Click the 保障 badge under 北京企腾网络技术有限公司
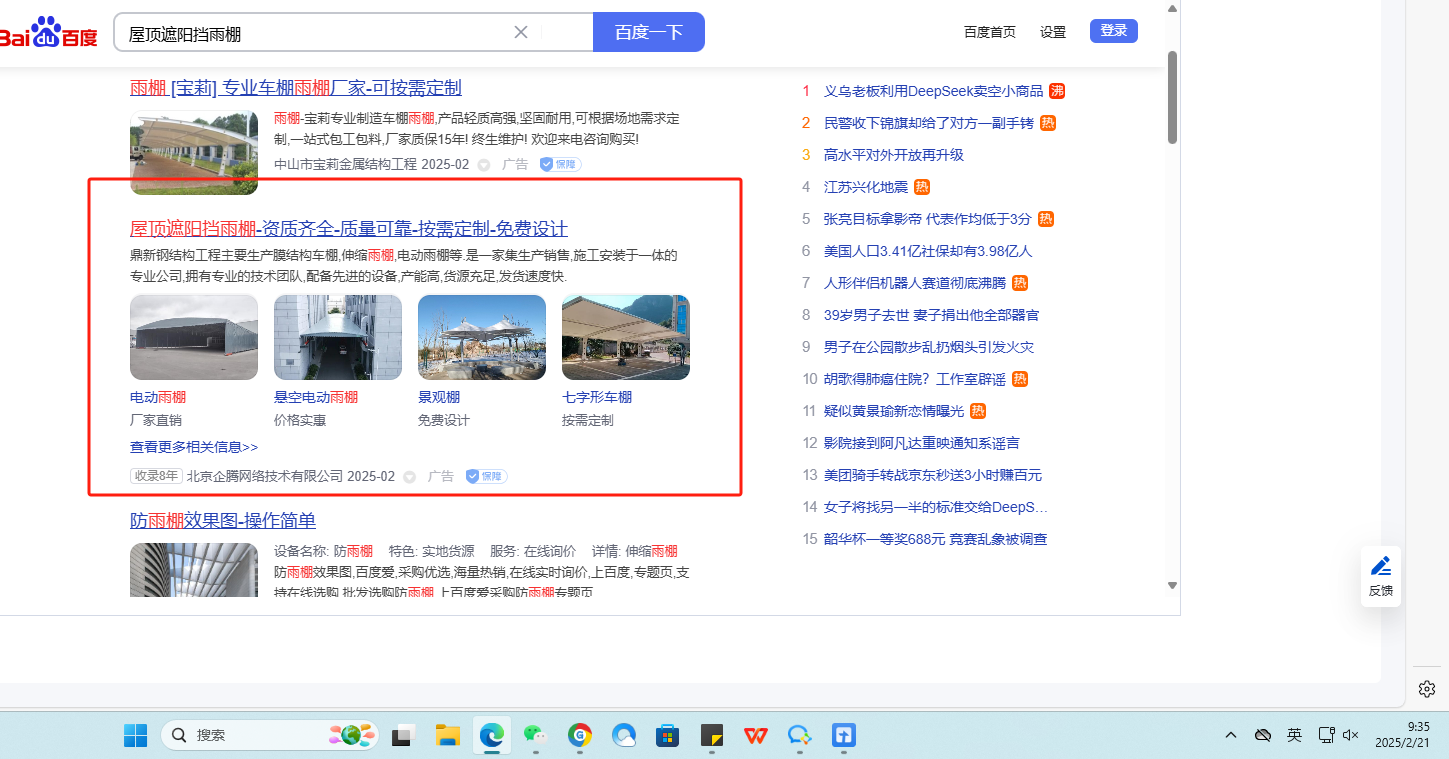The width and height of the screenshot is (1449, 759). [x=487, y=477]
